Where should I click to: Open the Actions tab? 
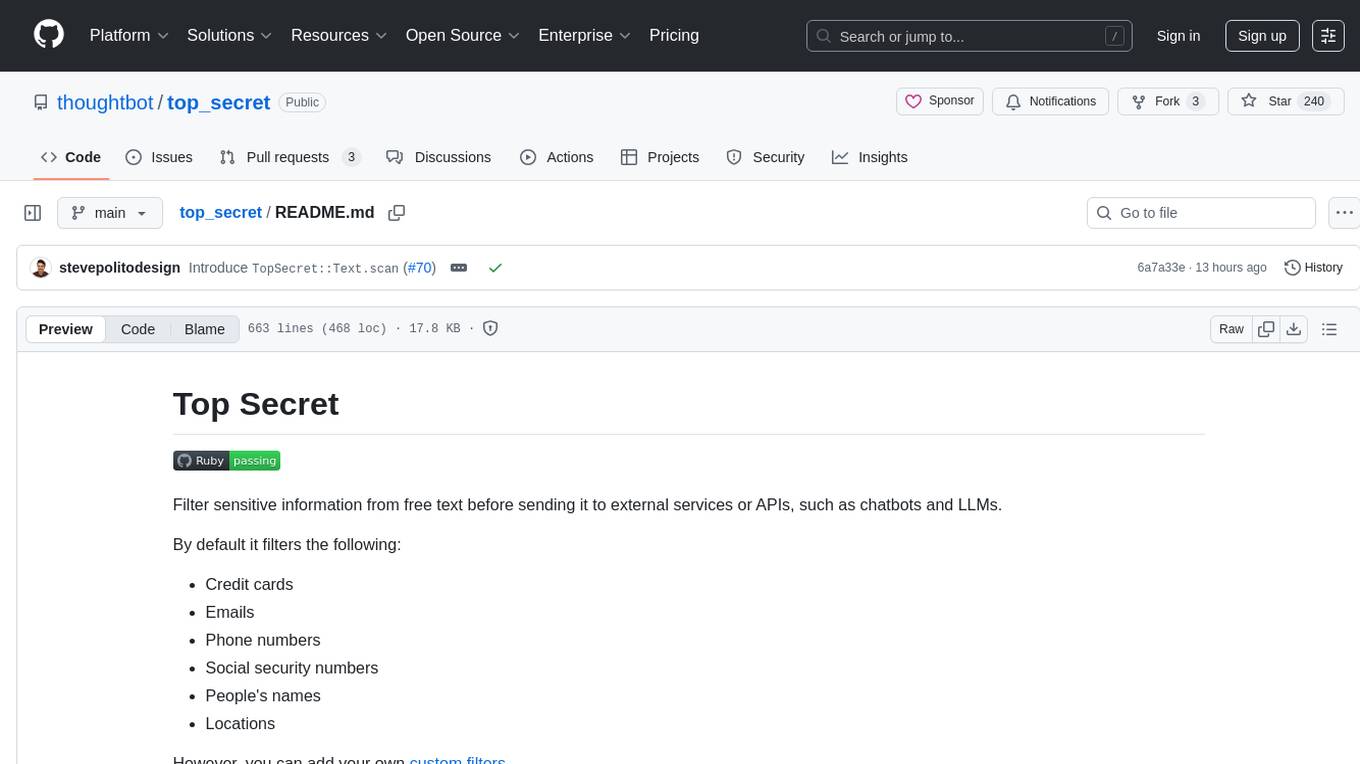coord(557,157)
